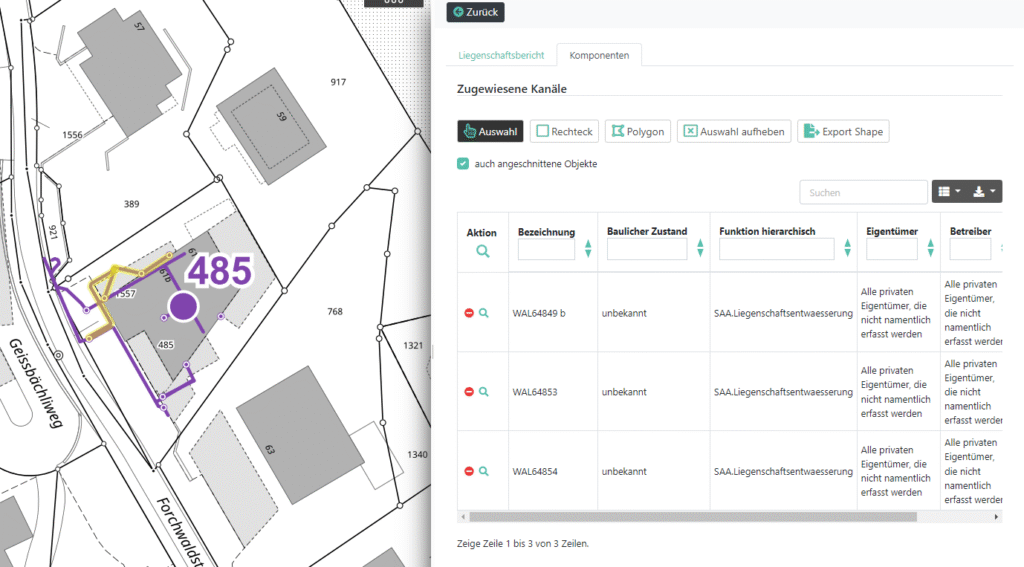Click the magnifier icon under Aktion header
Image resolution: width=1024 pixels, height=567 pixels.
pos(483,251)
